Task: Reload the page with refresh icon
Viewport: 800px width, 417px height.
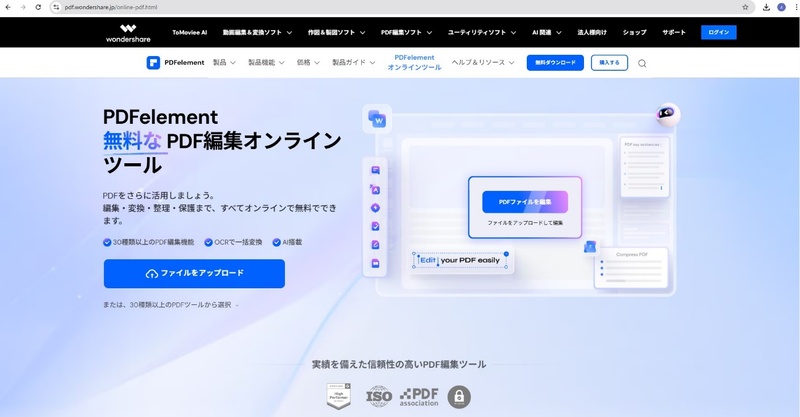Action: point(38,7)
